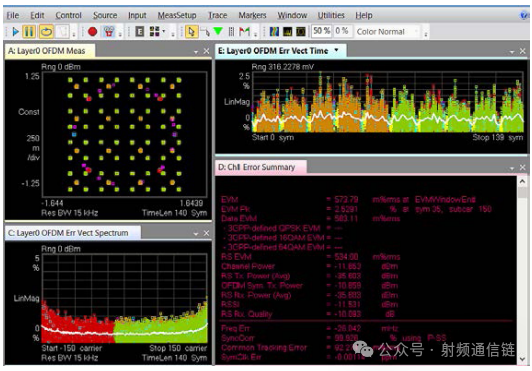Click the Data EVM row
This screenshot has height=371, width=532.
[310, 219]
